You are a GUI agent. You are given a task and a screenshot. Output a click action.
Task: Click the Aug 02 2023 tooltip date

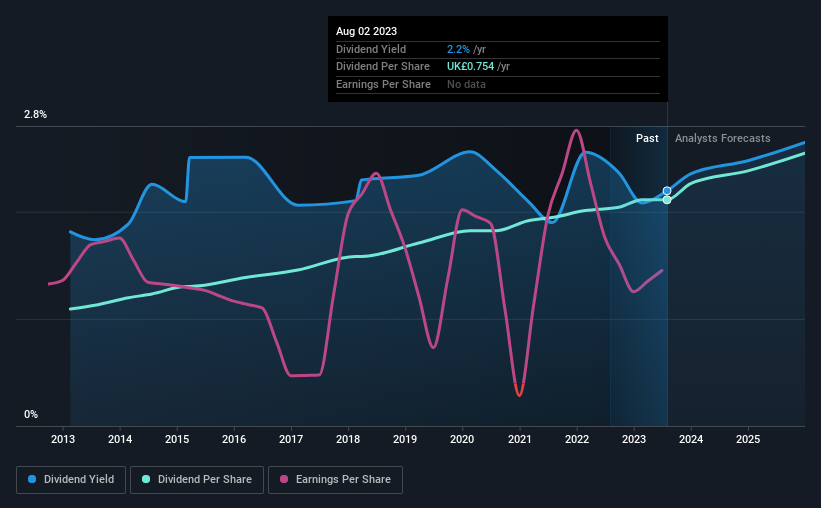367,31
